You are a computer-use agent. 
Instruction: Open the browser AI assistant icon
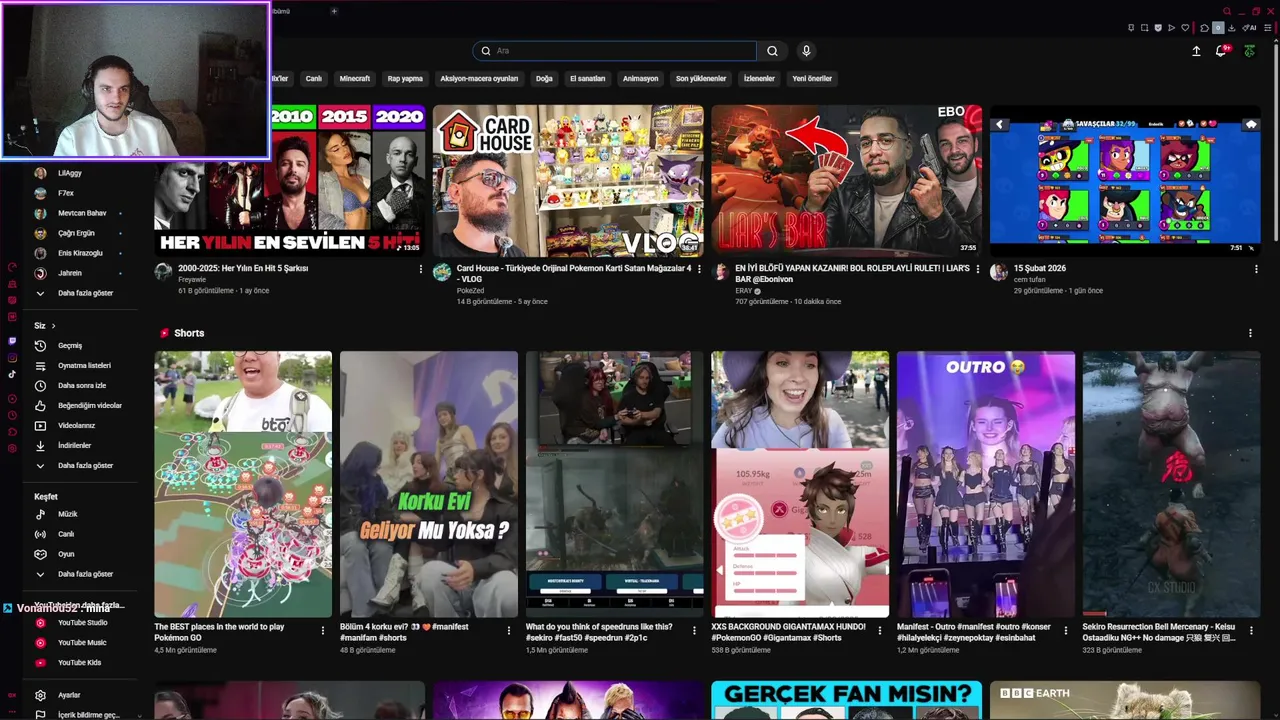pyautogui.click(x=1249, y=28)
